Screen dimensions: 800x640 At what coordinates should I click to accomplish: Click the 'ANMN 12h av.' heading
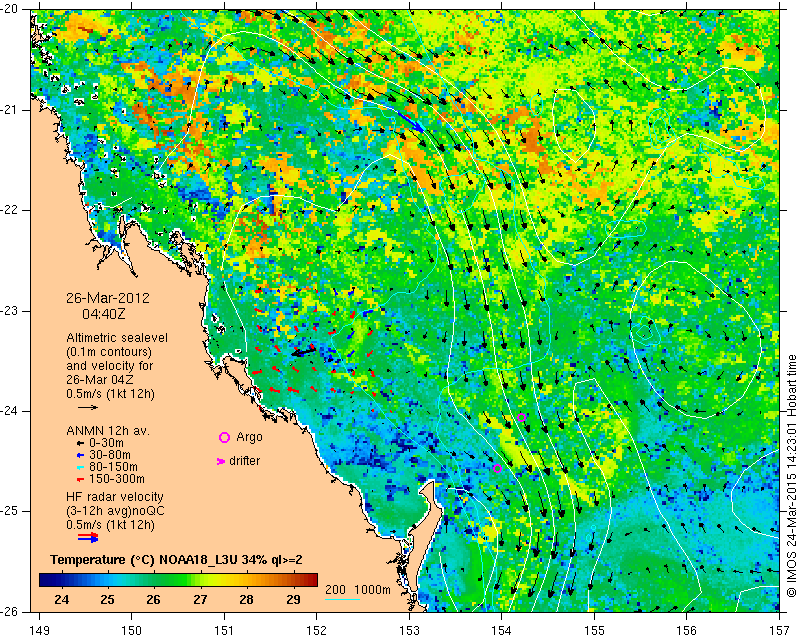108,430
